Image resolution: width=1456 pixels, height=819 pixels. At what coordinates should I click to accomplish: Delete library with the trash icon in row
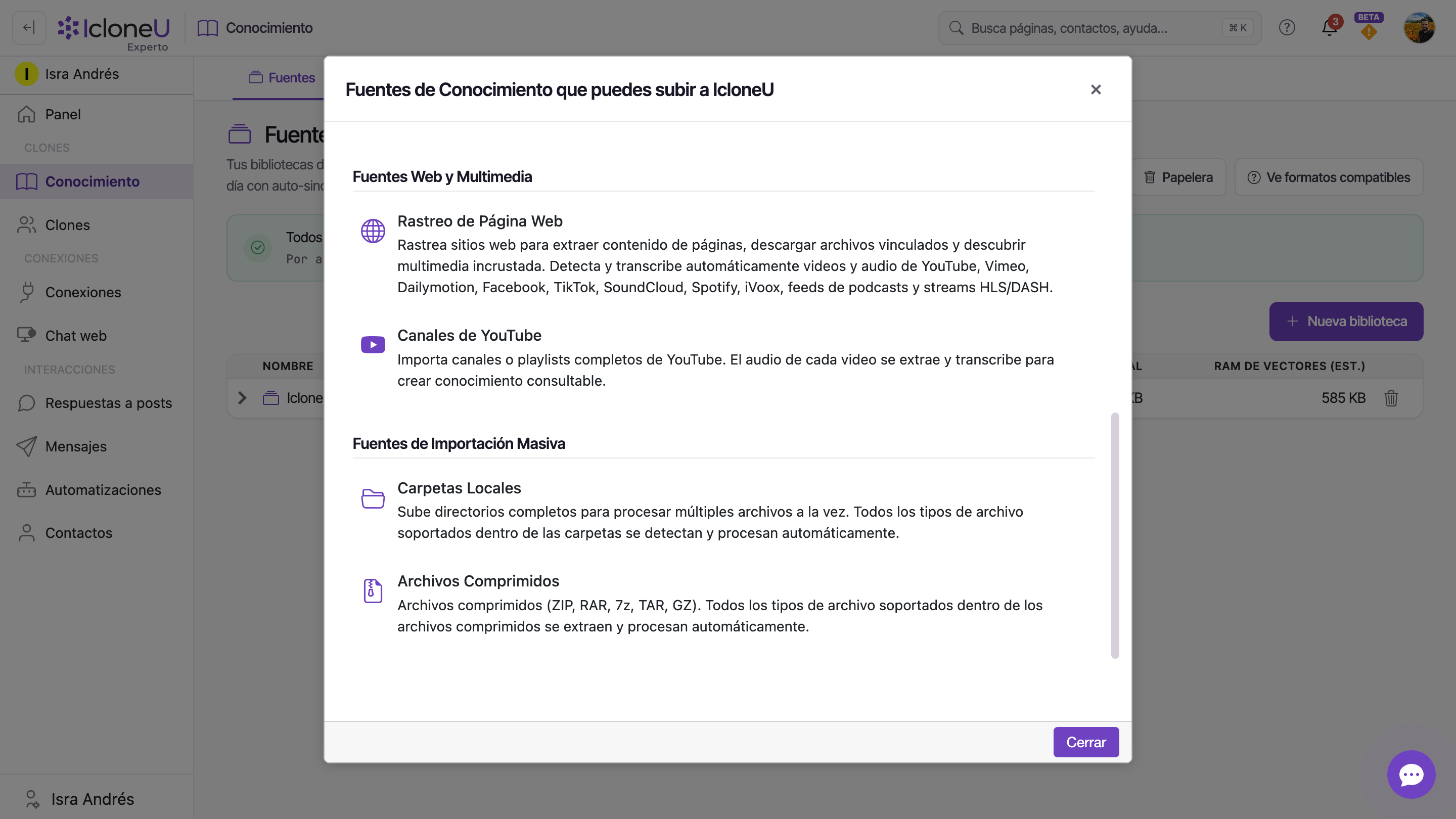pyautogui.click(x=1391, y=398)
